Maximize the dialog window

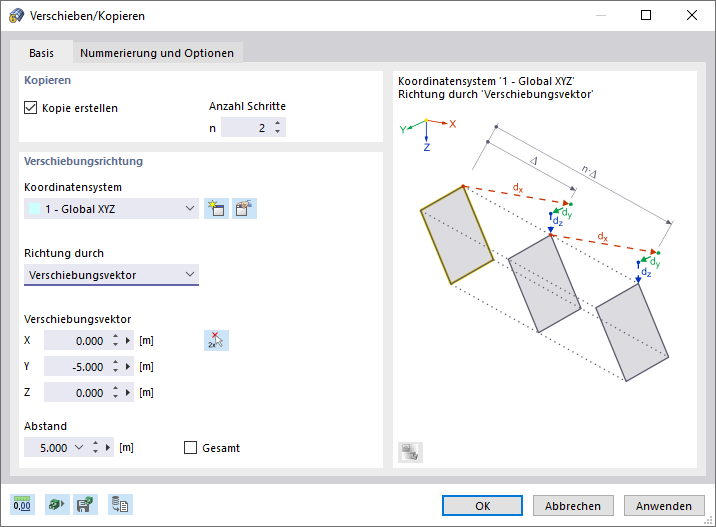[646, 16]
